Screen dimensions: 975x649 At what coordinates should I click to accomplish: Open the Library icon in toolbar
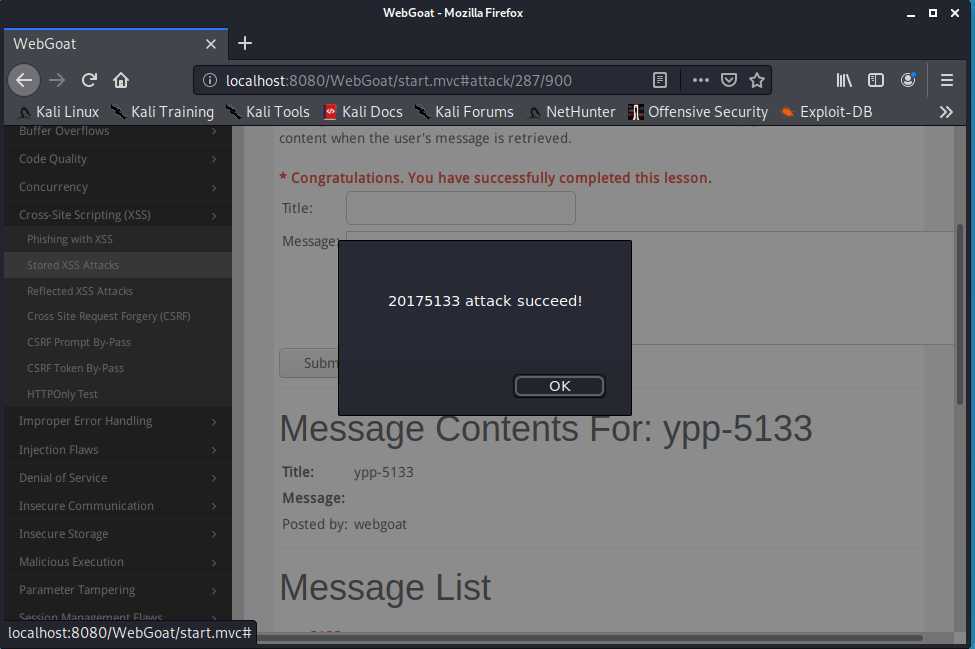pyautogui.click(x=844, y=80)
